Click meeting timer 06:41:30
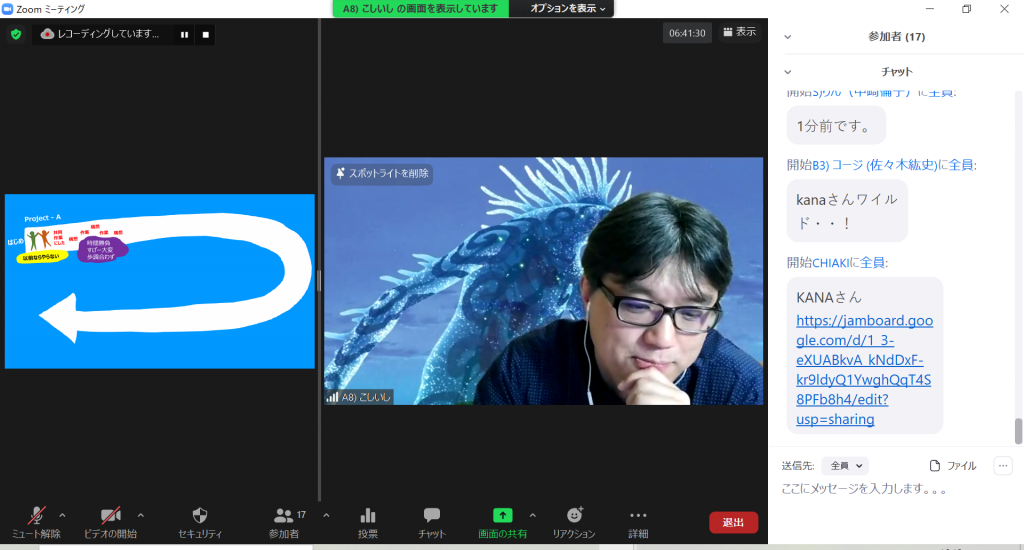 point(687,33)
